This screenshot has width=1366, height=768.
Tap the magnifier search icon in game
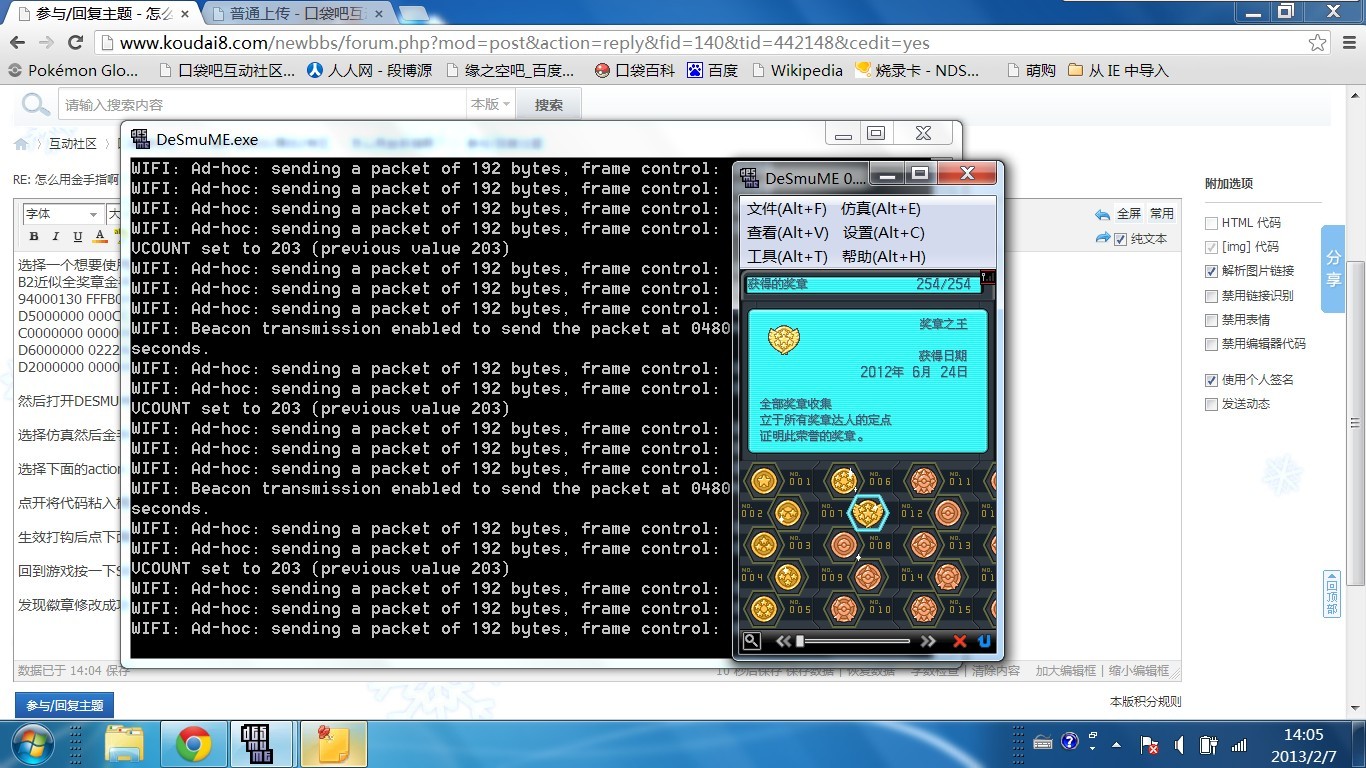[x=752, y=641]
